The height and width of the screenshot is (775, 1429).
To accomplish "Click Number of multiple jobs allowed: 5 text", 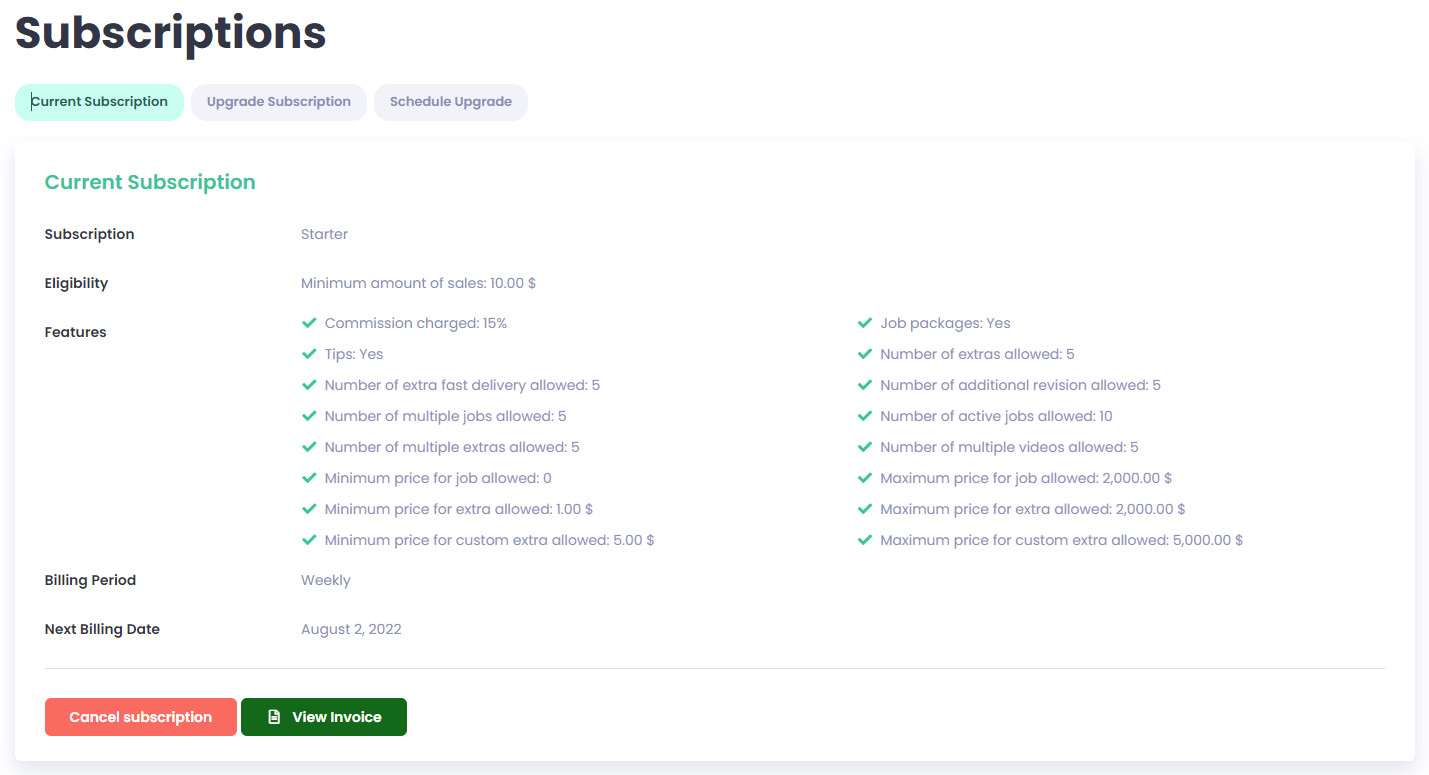I will click(446, 416).
